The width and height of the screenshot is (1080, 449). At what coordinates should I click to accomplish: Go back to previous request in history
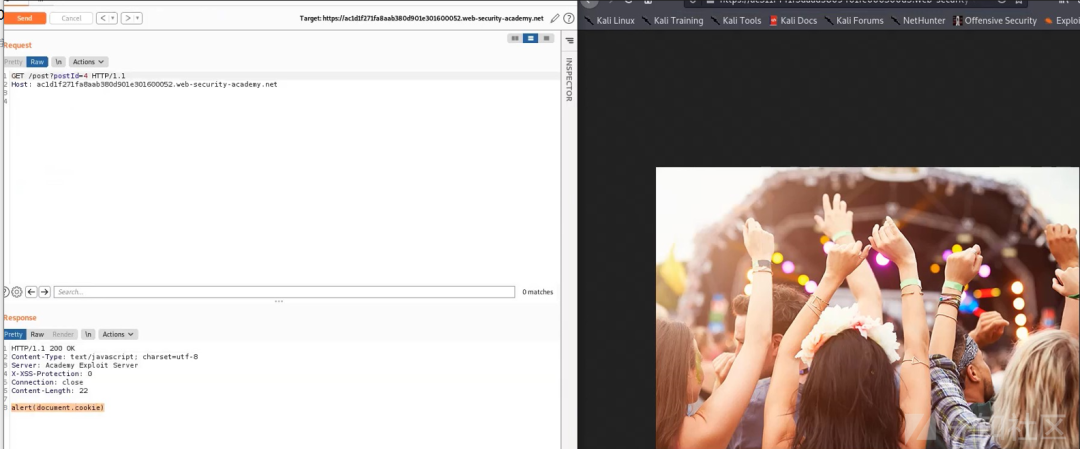coord(103,19)
